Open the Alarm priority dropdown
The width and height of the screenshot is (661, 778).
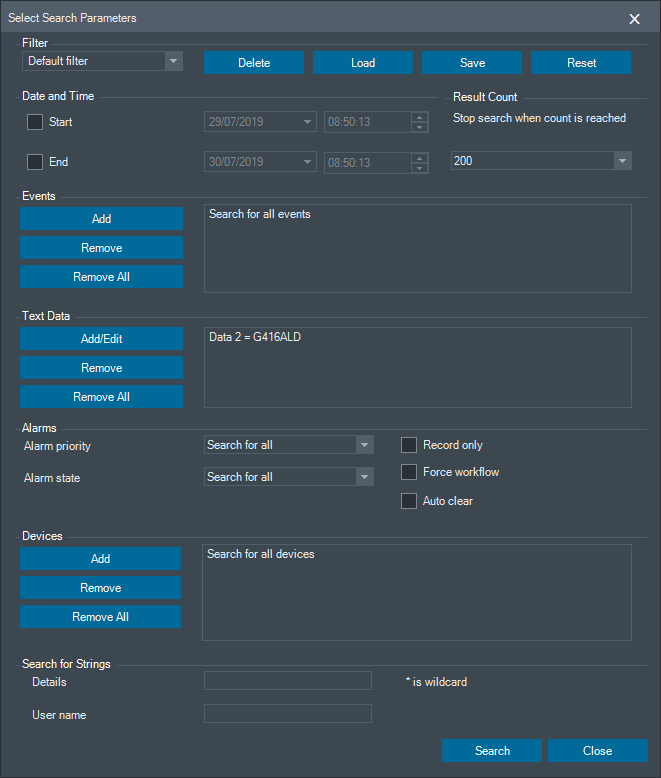pyautogui.click(x=364, y=445)
